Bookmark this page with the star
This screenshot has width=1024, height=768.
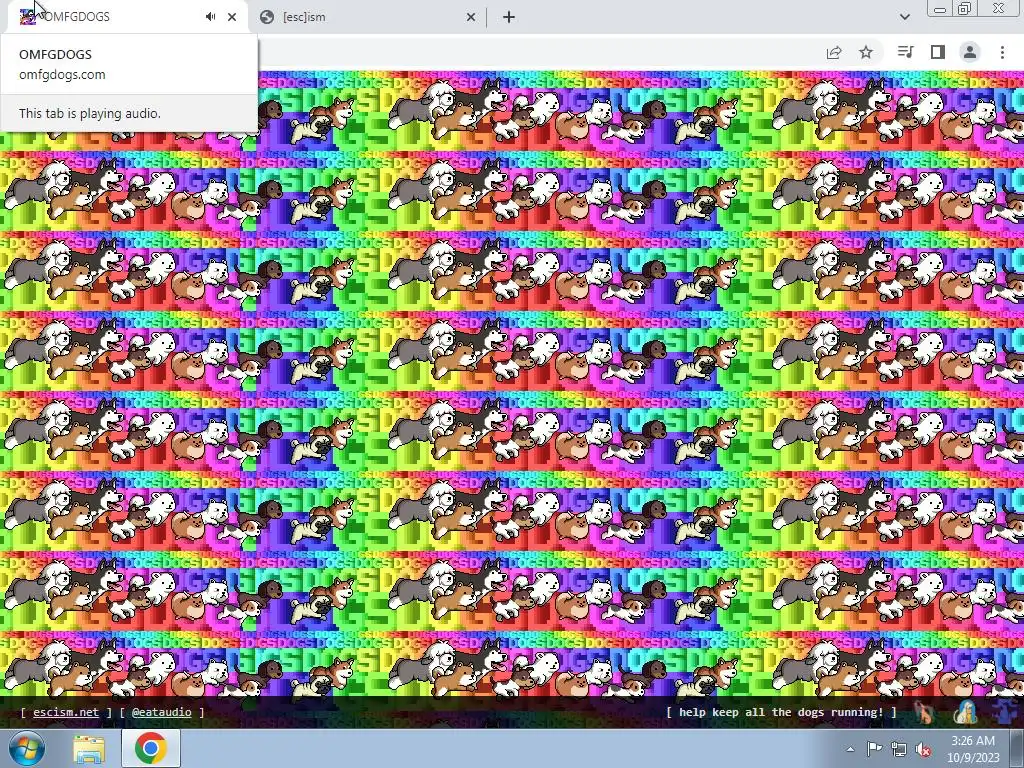[866, 52]
